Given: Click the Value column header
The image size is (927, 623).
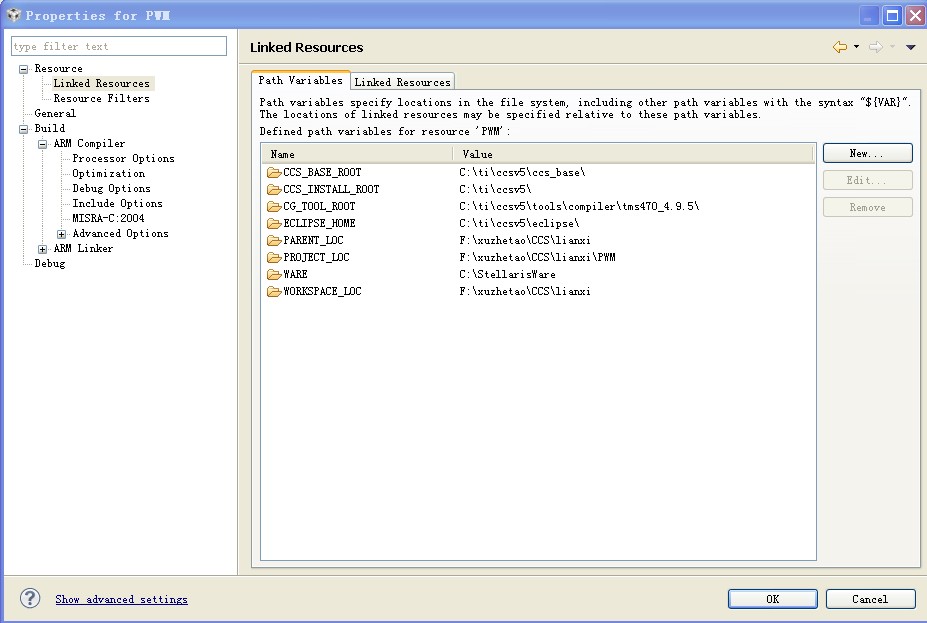Looking at the screenshot, I should coord(633,154).
